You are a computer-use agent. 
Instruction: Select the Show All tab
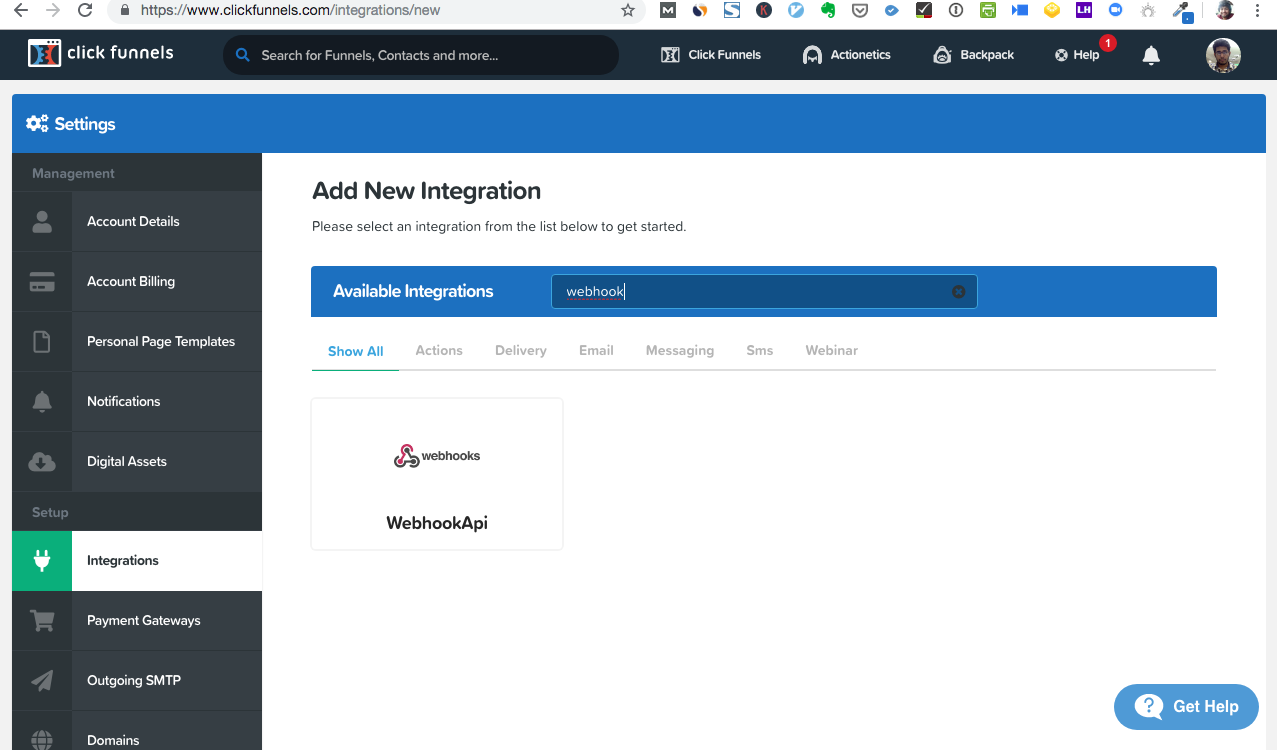(x=356, y=351)
